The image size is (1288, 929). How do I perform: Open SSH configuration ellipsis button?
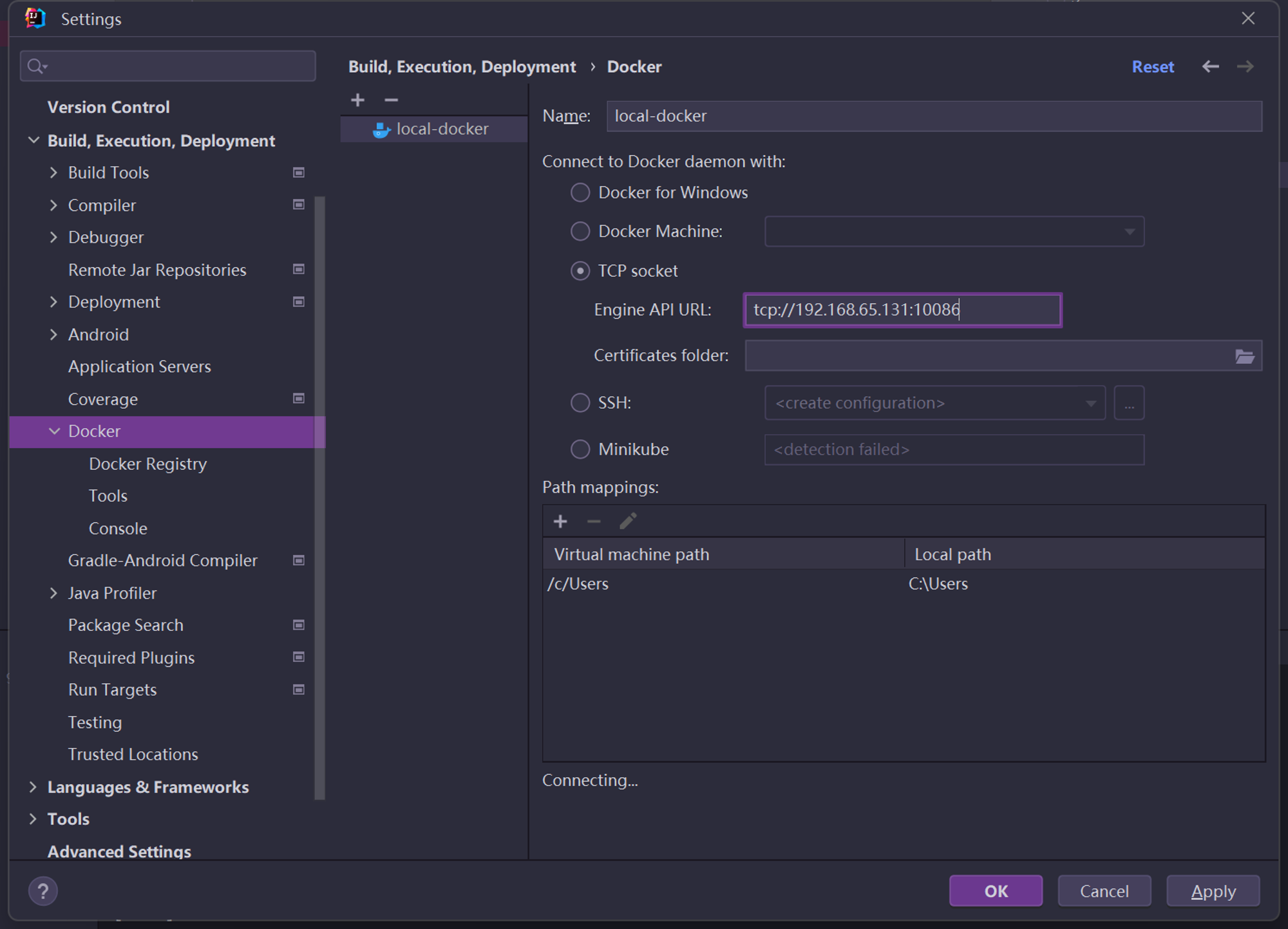pos(1129,403)
